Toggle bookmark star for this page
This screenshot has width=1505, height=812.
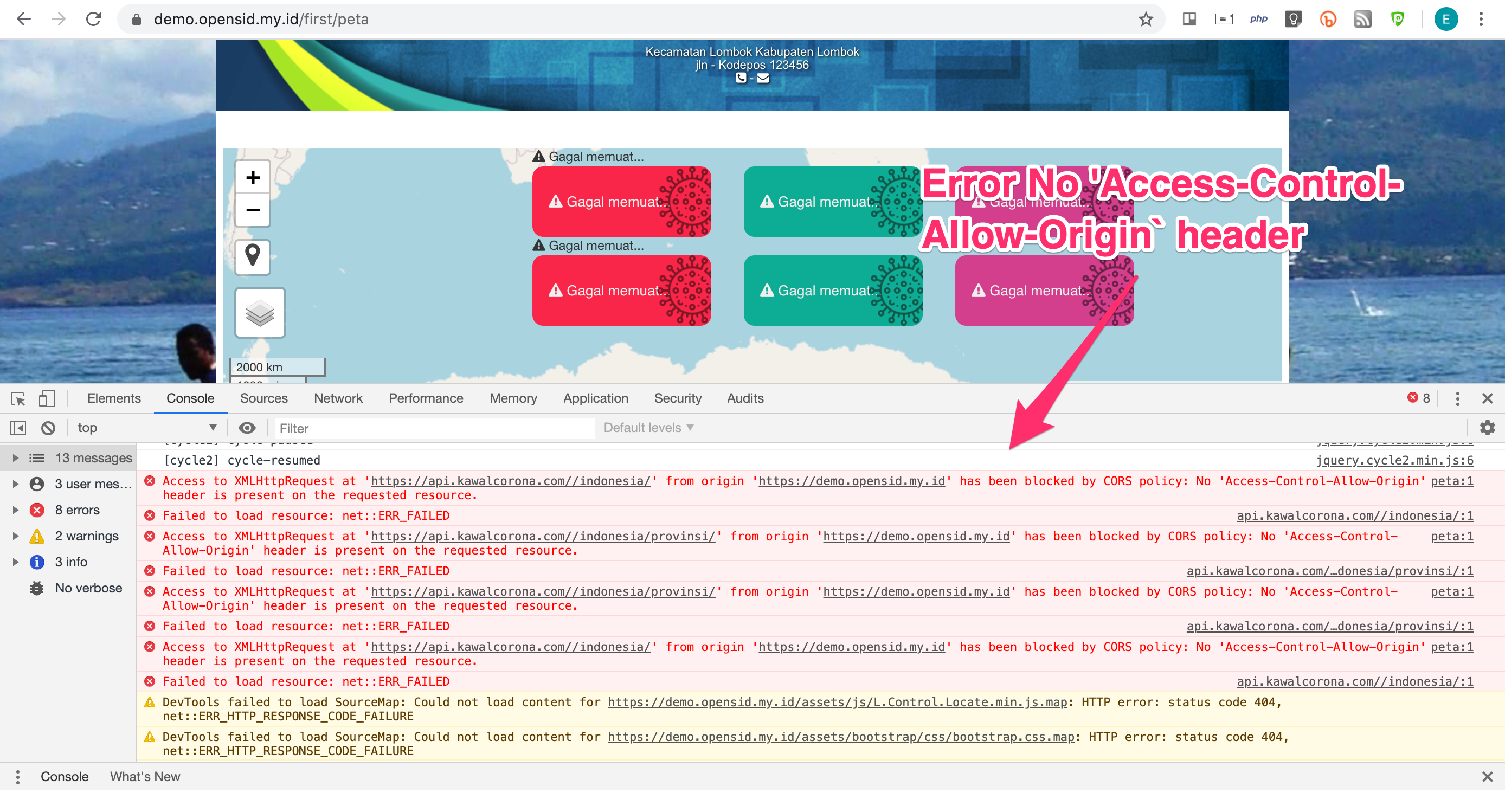click(1146, 18)
